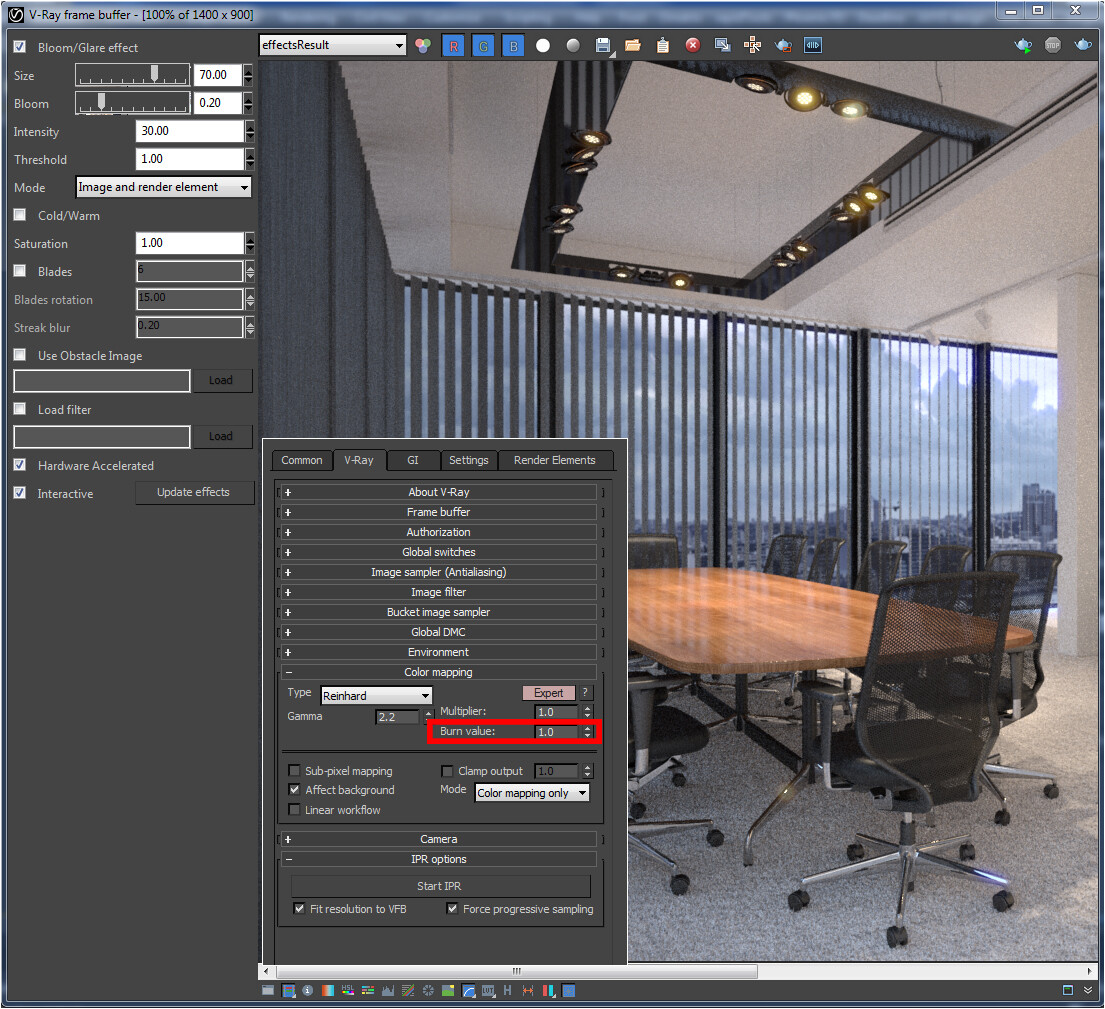Open the Settings tab
This screenshot has width=1105, height=1009.
(x=469, y=460)
